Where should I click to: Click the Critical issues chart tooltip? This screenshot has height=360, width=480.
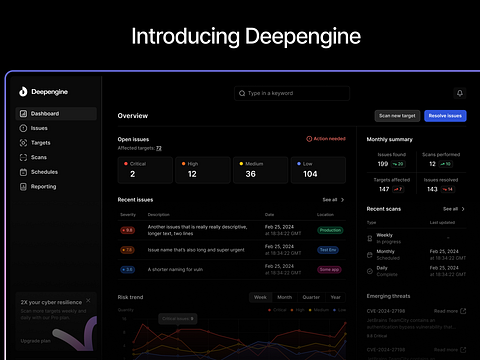point(177,319)
